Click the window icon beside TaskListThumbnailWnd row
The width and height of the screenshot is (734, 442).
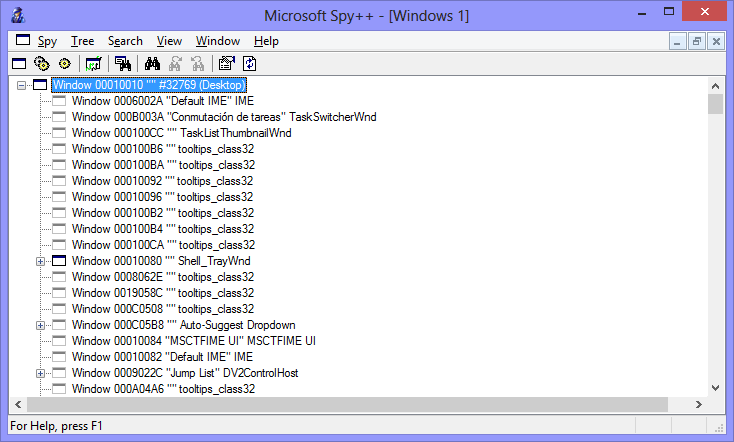pos(59,133)
